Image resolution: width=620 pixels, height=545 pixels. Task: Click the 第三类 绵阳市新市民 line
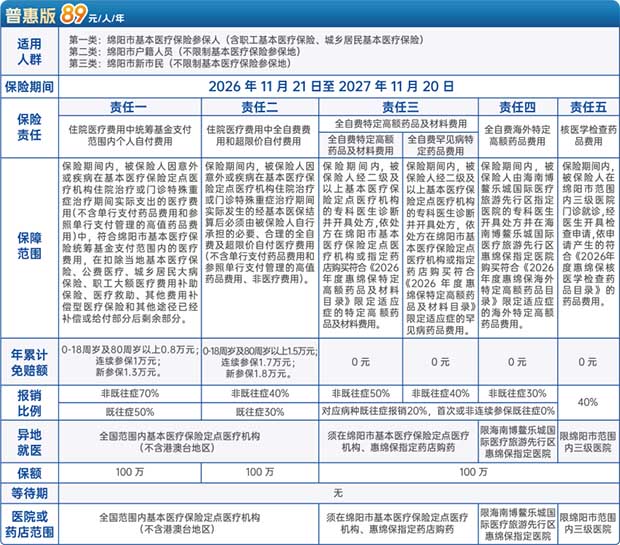pyautogui.click(x=180, y=63)
